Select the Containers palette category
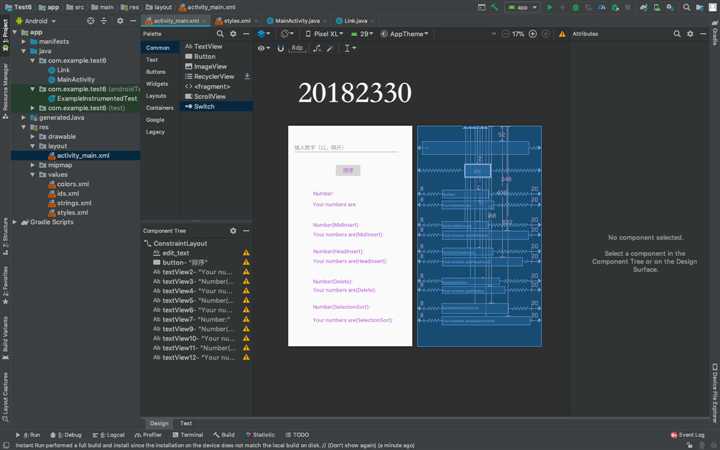The height and width of the screenshot is (450, 720). click(160, 108)
